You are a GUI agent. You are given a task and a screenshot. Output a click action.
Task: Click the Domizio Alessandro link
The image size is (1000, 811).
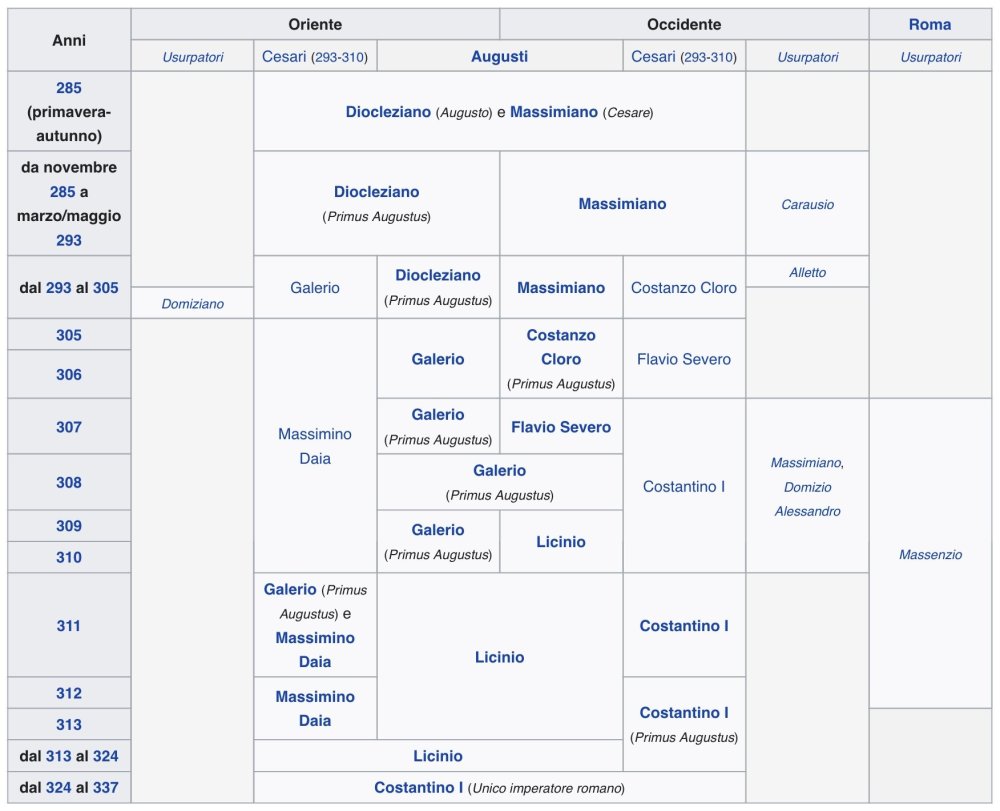point(807,499)
